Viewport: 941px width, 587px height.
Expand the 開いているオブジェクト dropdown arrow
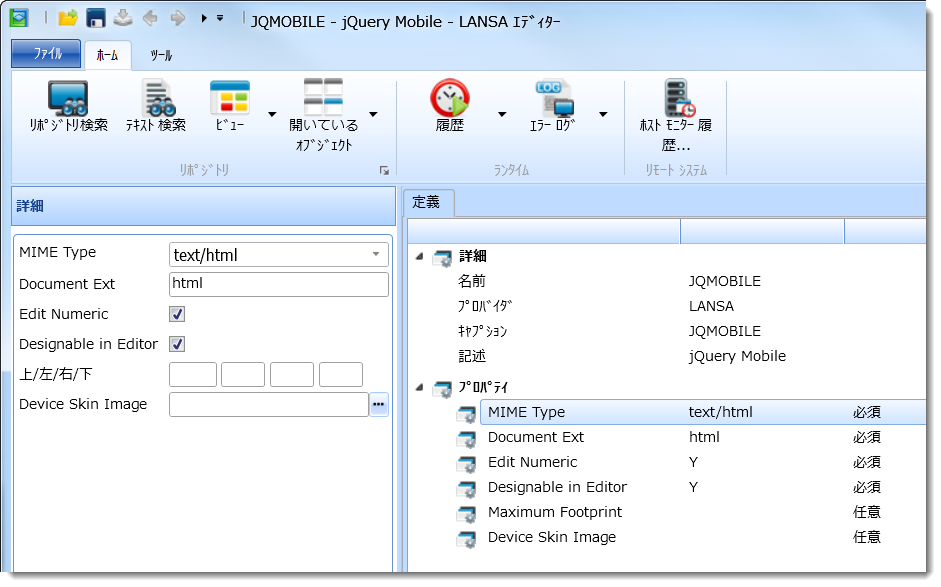[373, 114]
